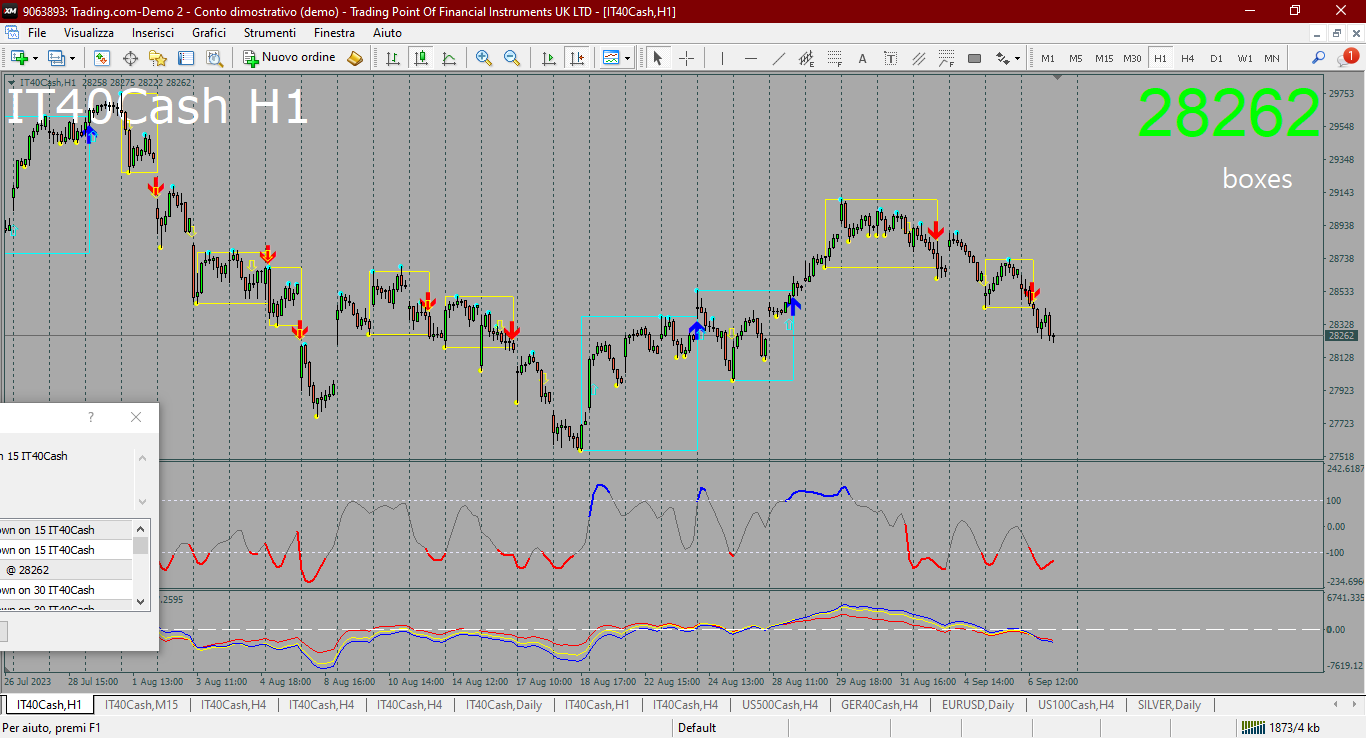Switch to SILVER,Daily chart tab
The width and height of the screenshot is (1366, 738).
tap(1169, 705)
